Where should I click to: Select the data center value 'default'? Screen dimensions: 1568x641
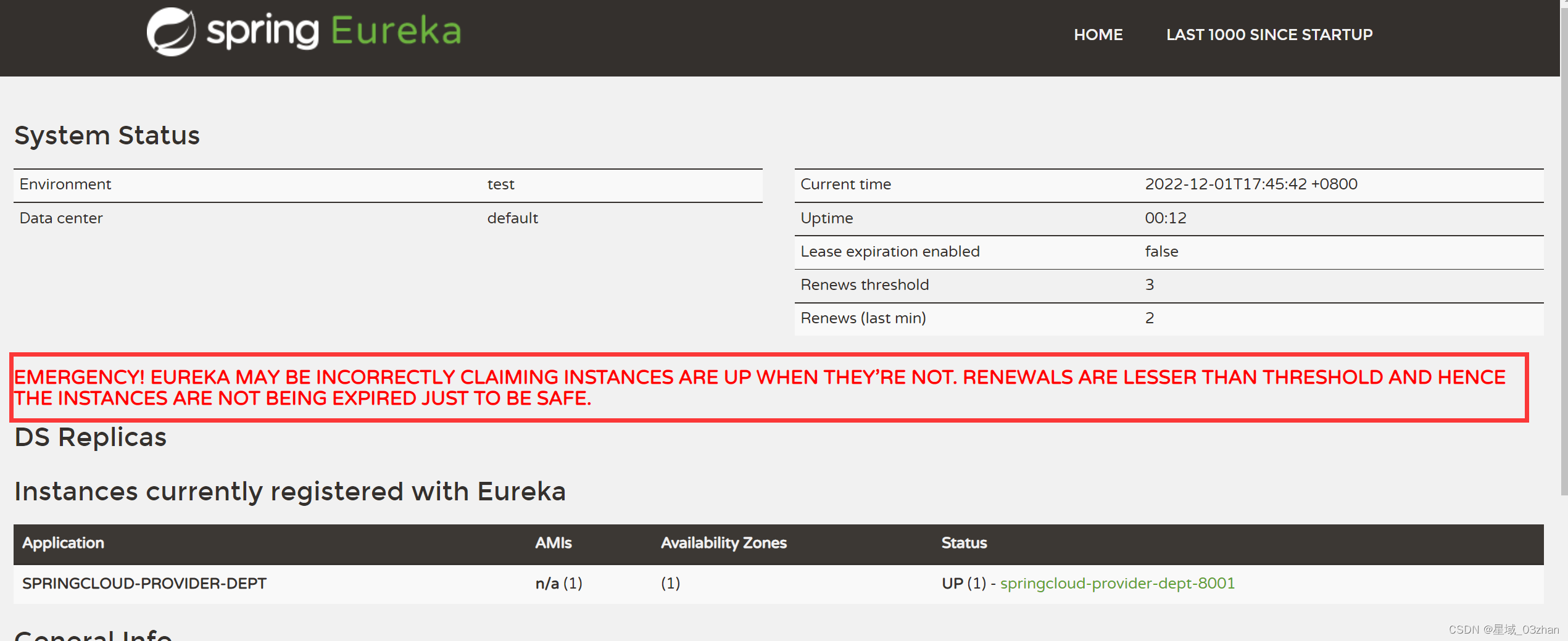click(512, 218)
